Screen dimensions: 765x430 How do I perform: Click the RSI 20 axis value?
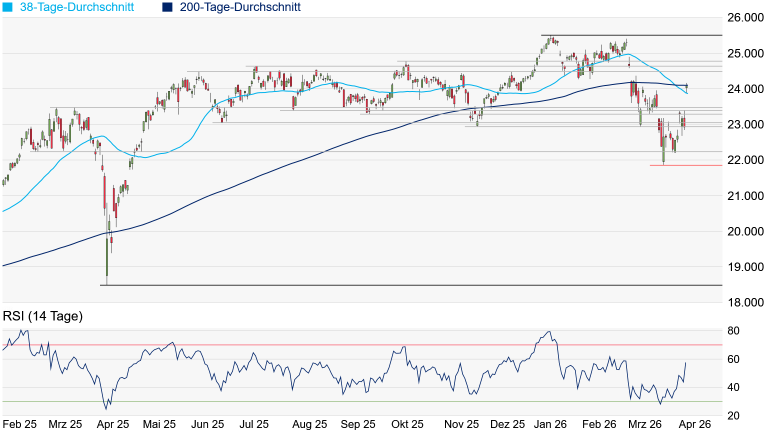click(x=733, y=415)
